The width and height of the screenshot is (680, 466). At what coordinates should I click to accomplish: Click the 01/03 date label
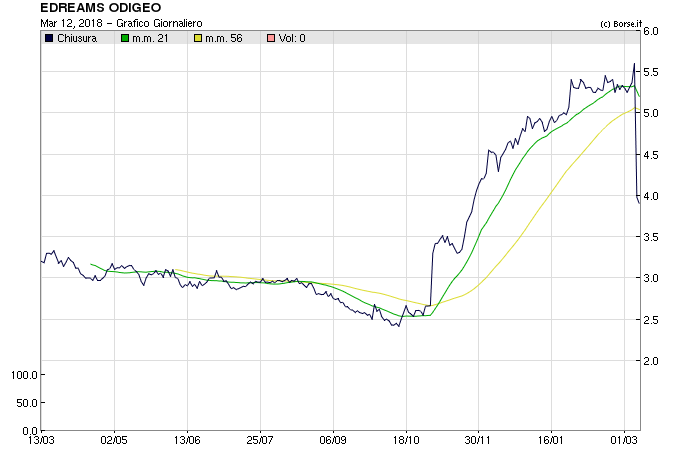point(624,440)
